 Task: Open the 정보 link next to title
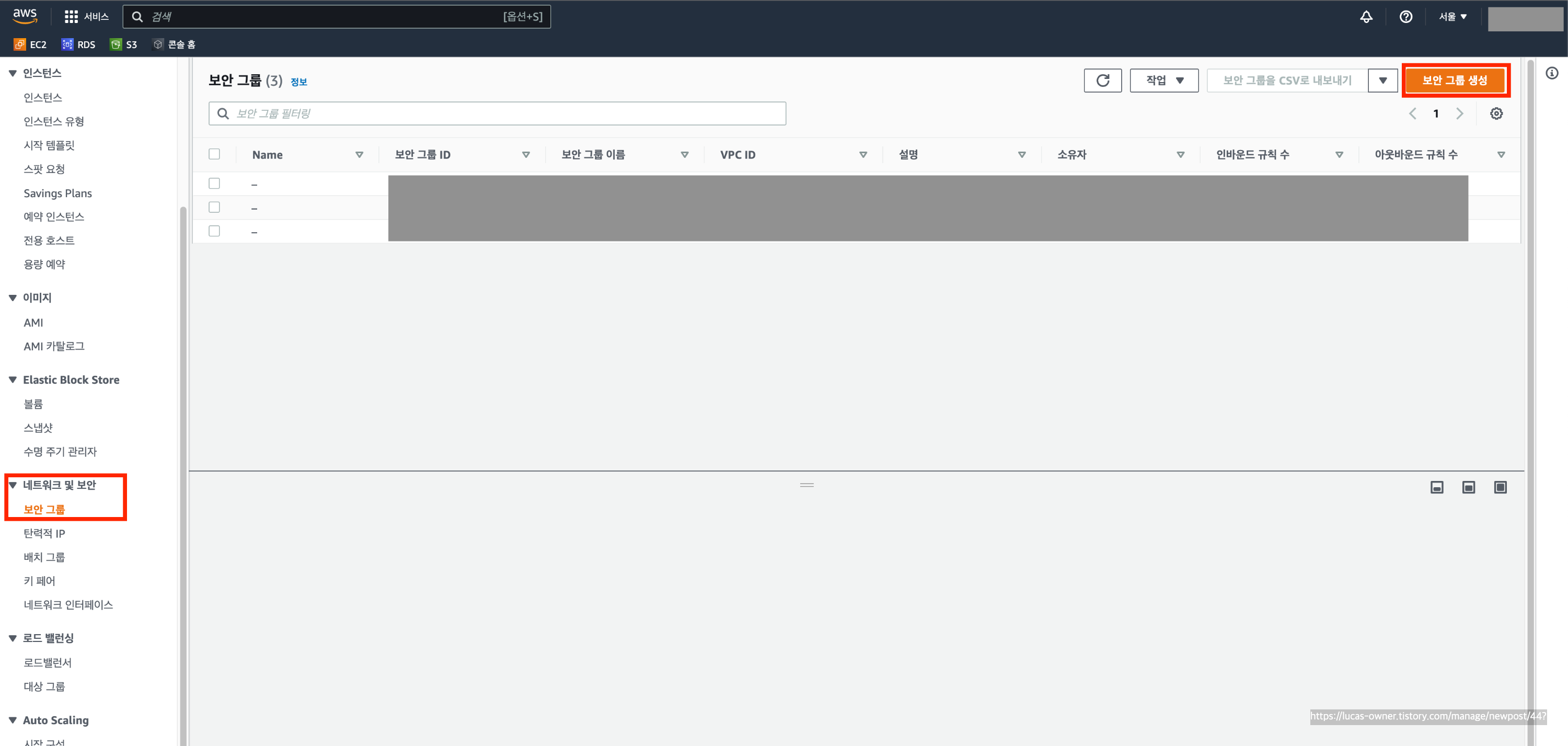click(x=299, y=82)
